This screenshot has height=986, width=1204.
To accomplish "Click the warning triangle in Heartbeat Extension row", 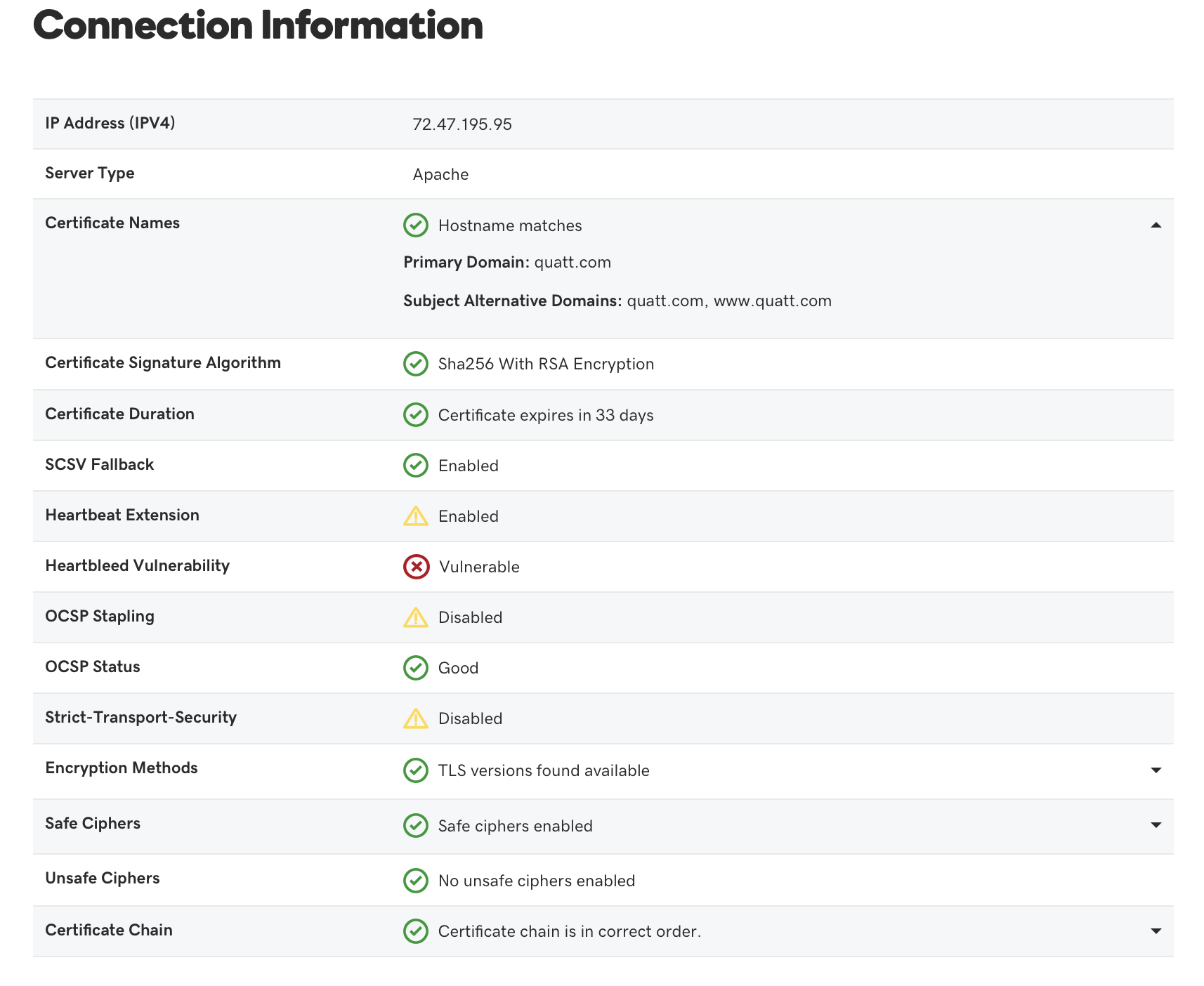I will coord(416,516).
